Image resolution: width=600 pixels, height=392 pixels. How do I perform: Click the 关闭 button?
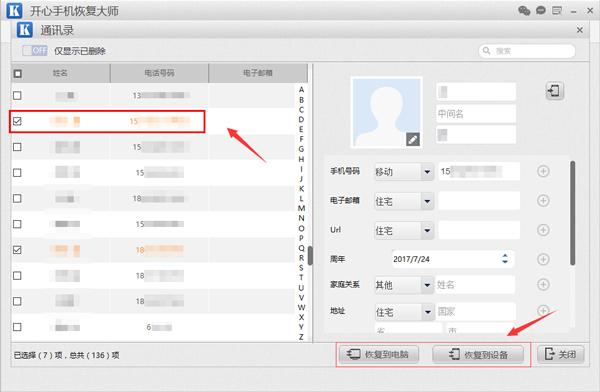point(561,354)
